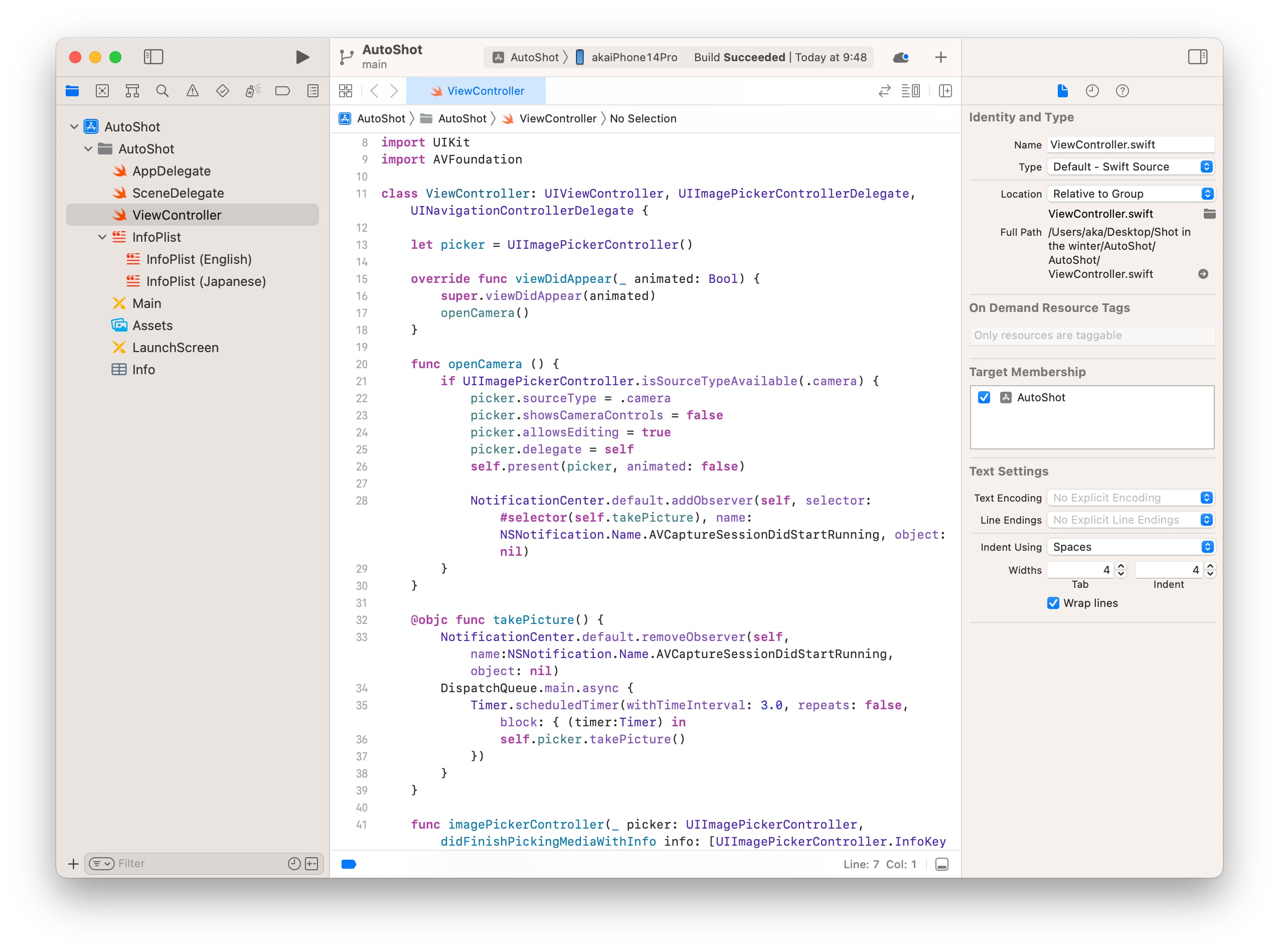The height and width of the screenshot is (952, 1279).
Task: Open the breakpoint navigator icon
Action: (282, 90)
